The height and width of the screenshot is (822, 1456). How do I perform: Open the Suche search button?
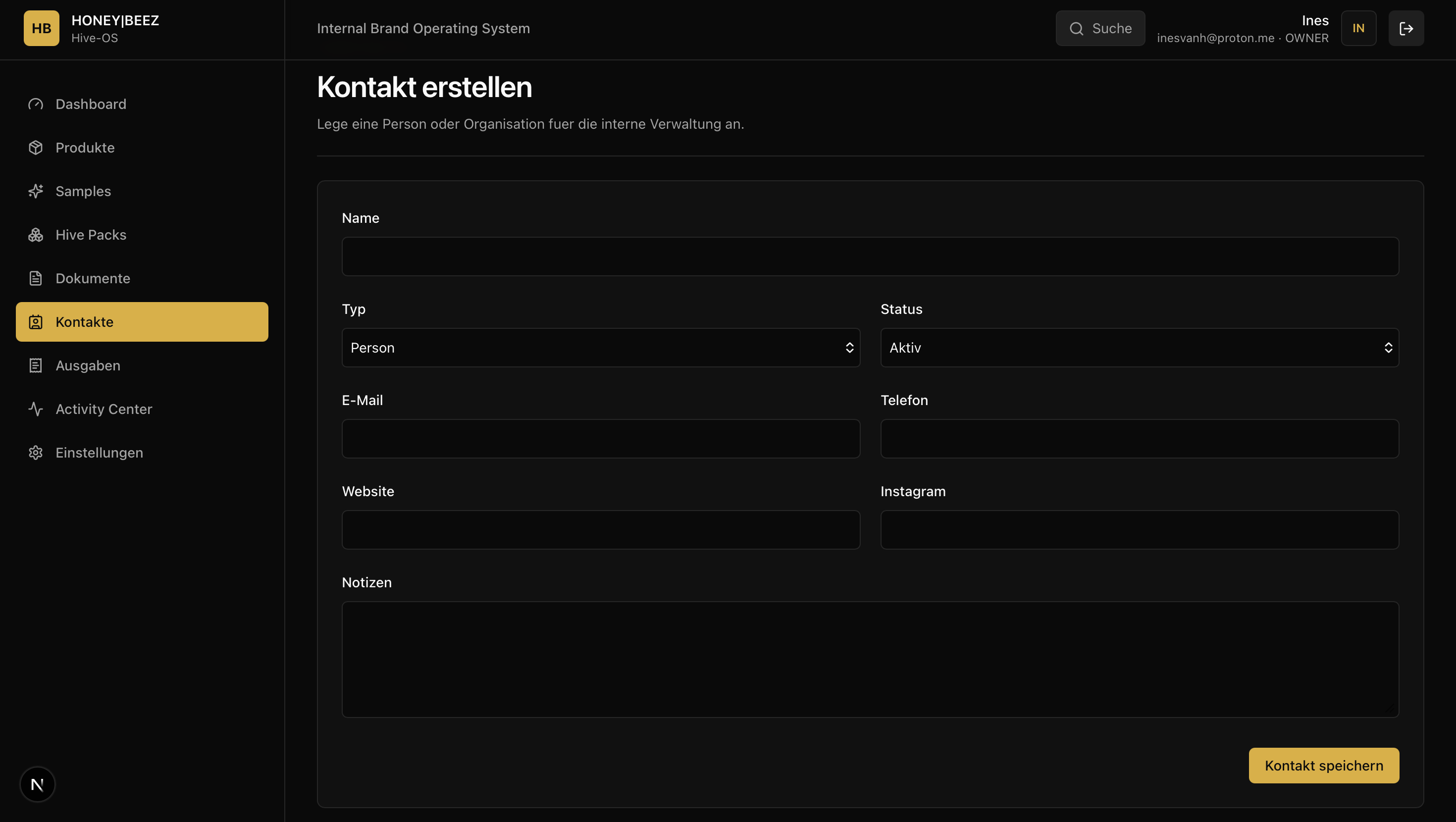(1100, 28)
